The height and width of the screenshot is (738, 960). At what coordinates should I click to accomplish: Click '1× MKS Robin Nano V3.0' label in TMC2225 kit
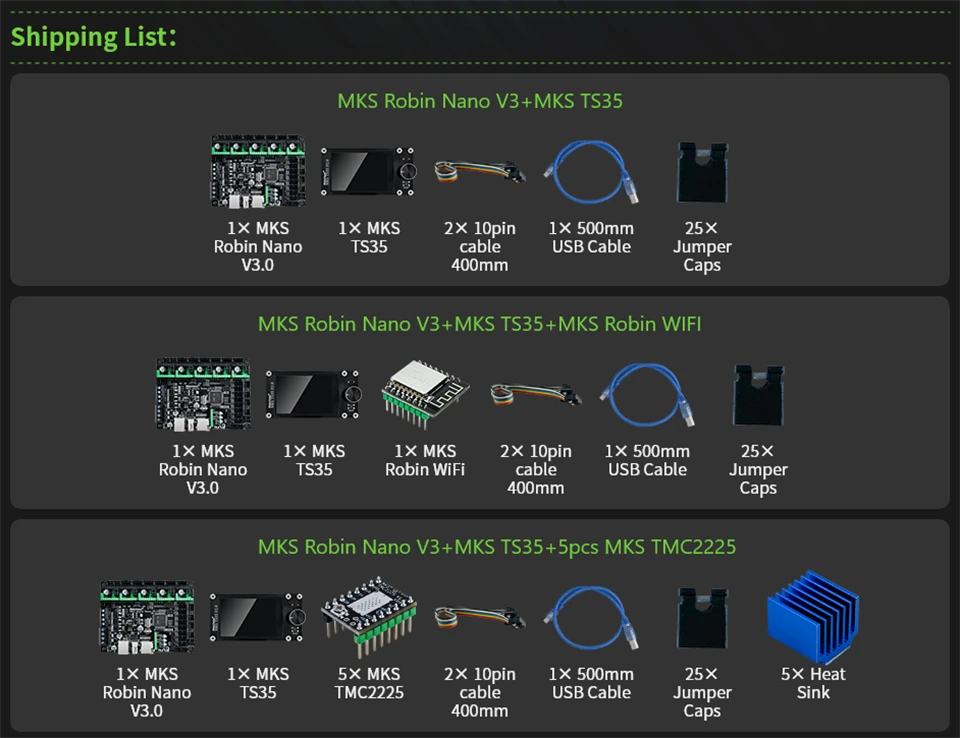point(147,692)
